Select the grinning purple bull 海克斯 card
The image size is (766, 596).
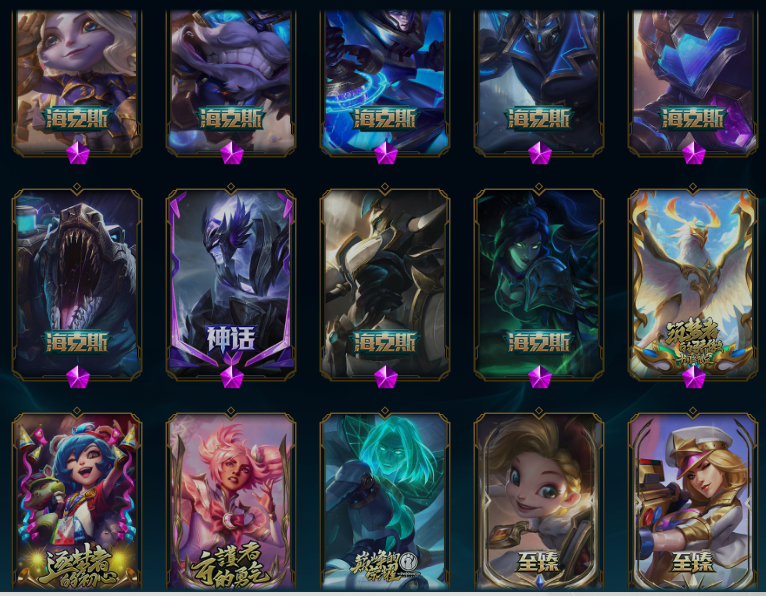231,81
